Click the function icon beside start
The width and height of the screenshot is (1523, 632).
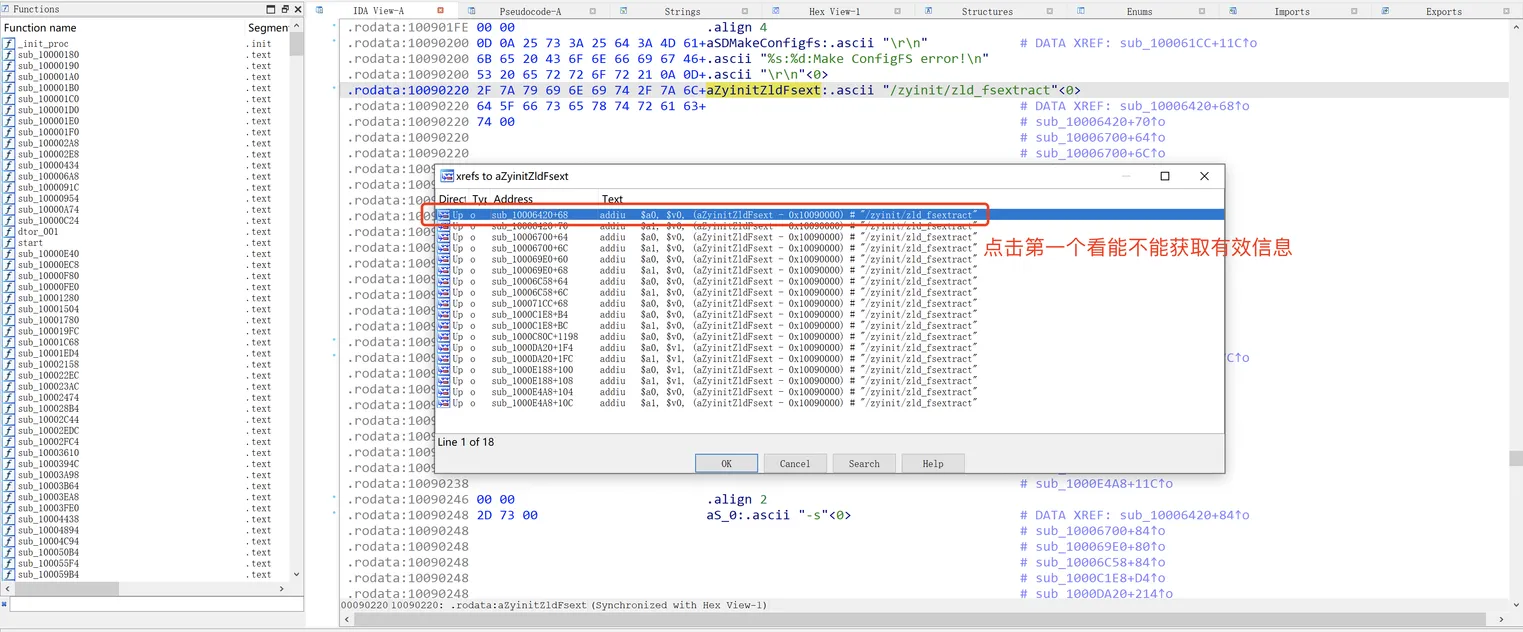(9, 242)
